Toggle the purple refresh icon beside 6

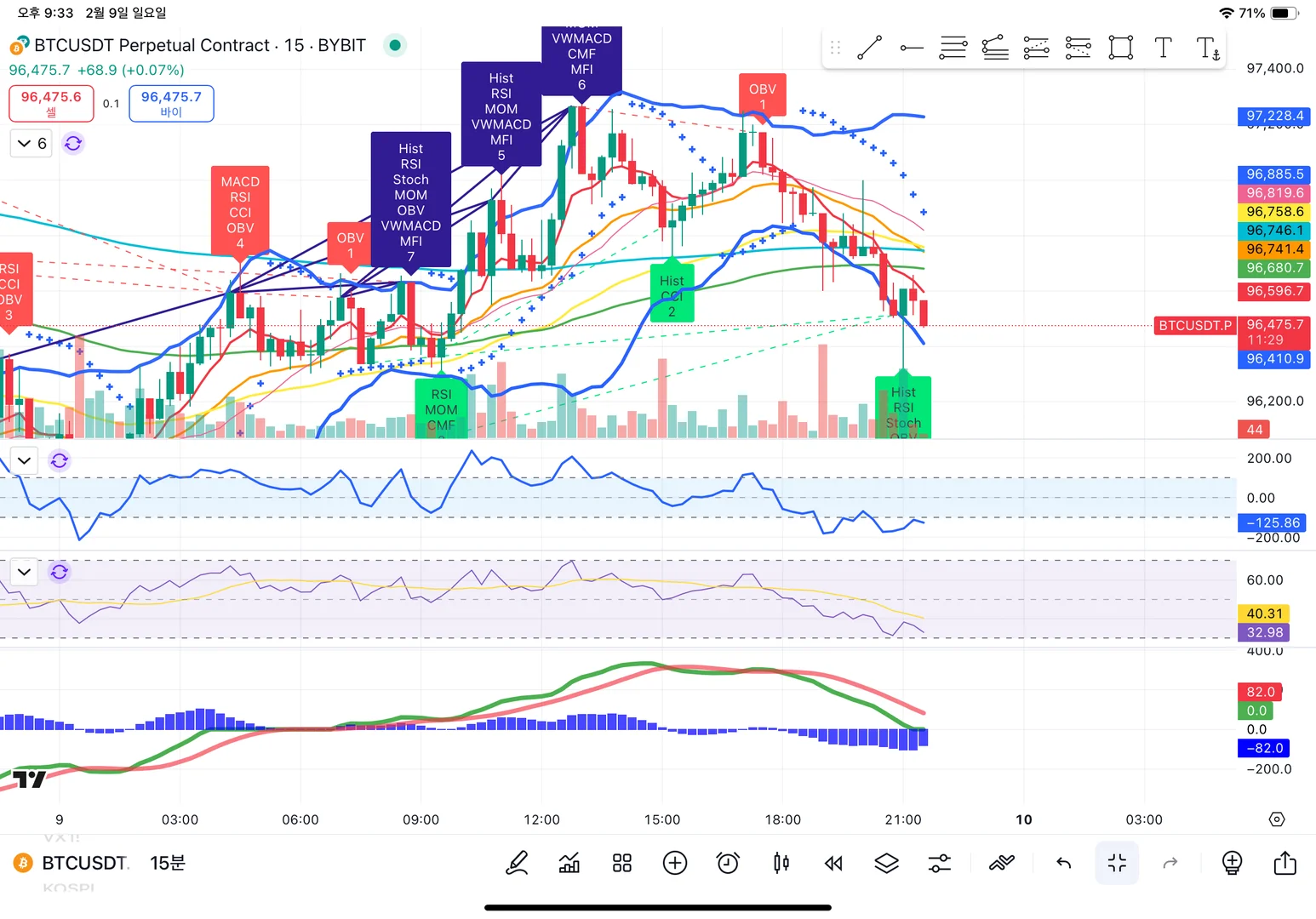73,143
